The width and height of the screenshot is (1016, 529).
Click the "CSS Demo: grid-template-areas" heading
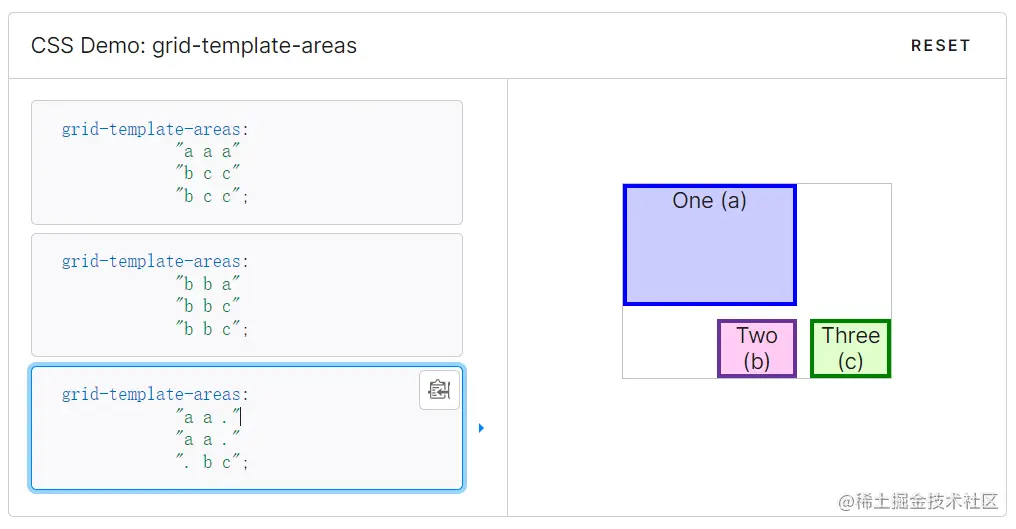194,46
